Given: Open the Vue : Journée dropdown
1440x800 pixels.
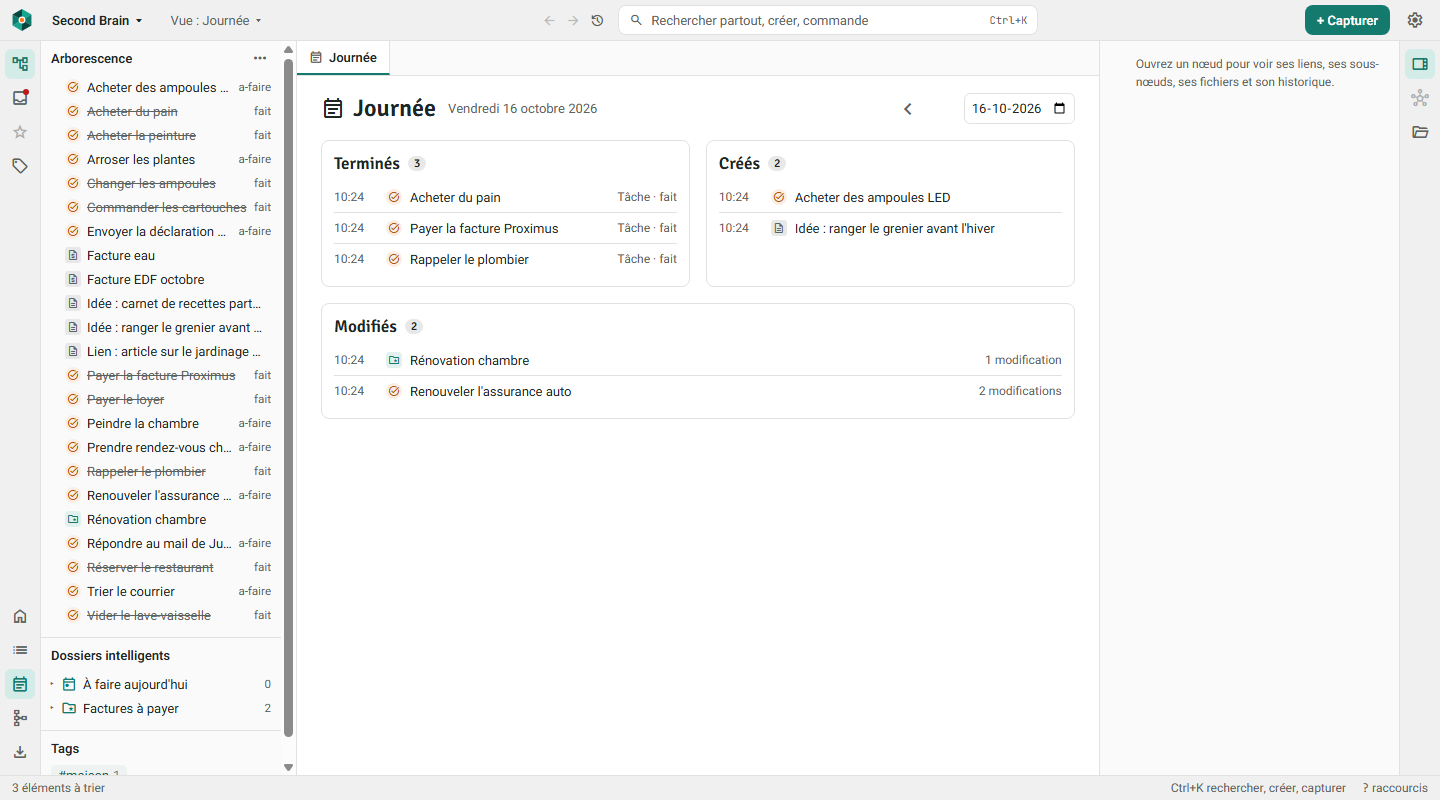Looking at the screenshot, I should [216, 20].
